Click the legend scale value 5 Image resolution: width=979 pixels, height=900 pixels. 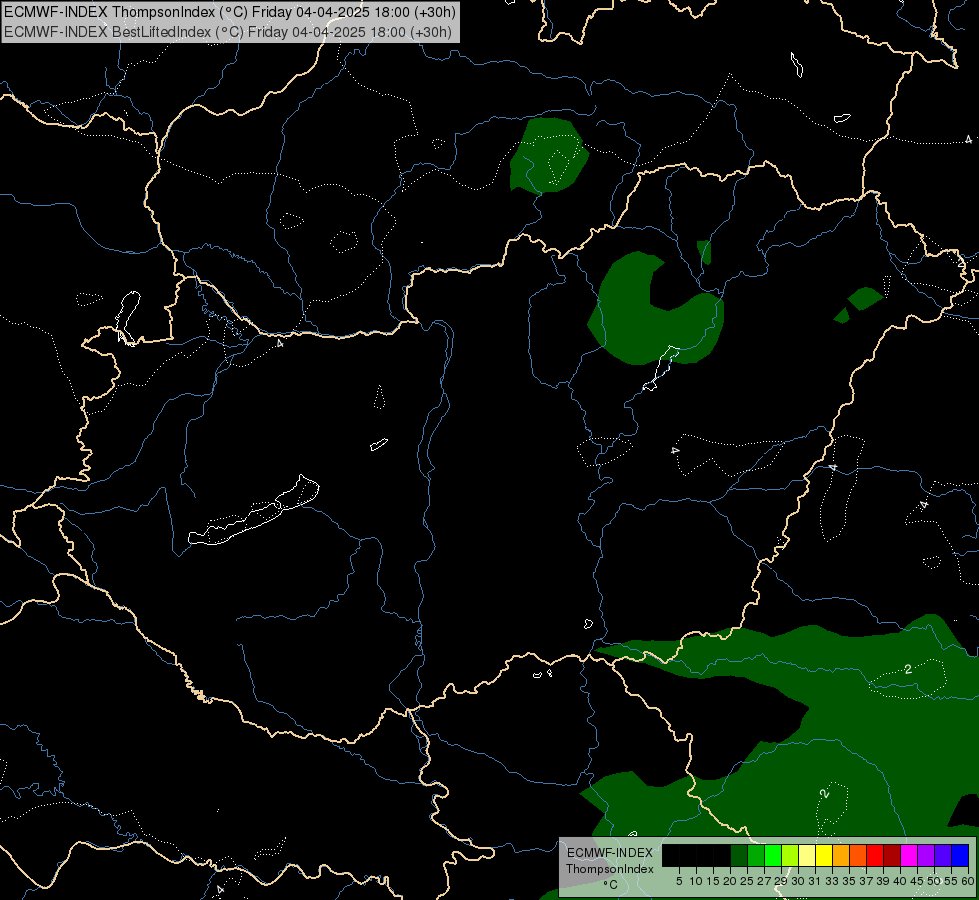(x=679, y=881)
